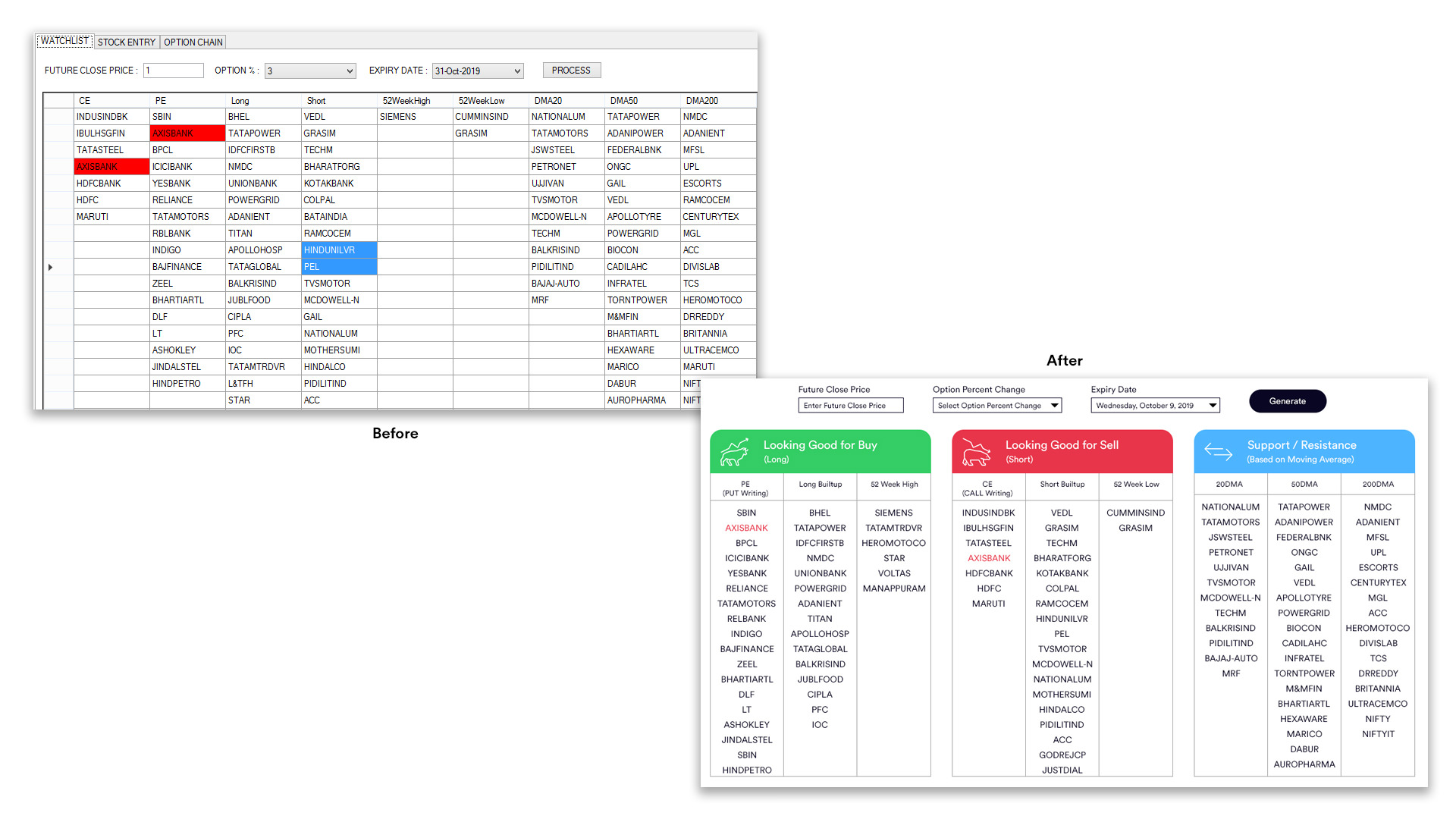The image size is (1456, 819).
Task: Focus the Enter Future Close Price field
Action: pyautogui.click(x=850, y=406)
